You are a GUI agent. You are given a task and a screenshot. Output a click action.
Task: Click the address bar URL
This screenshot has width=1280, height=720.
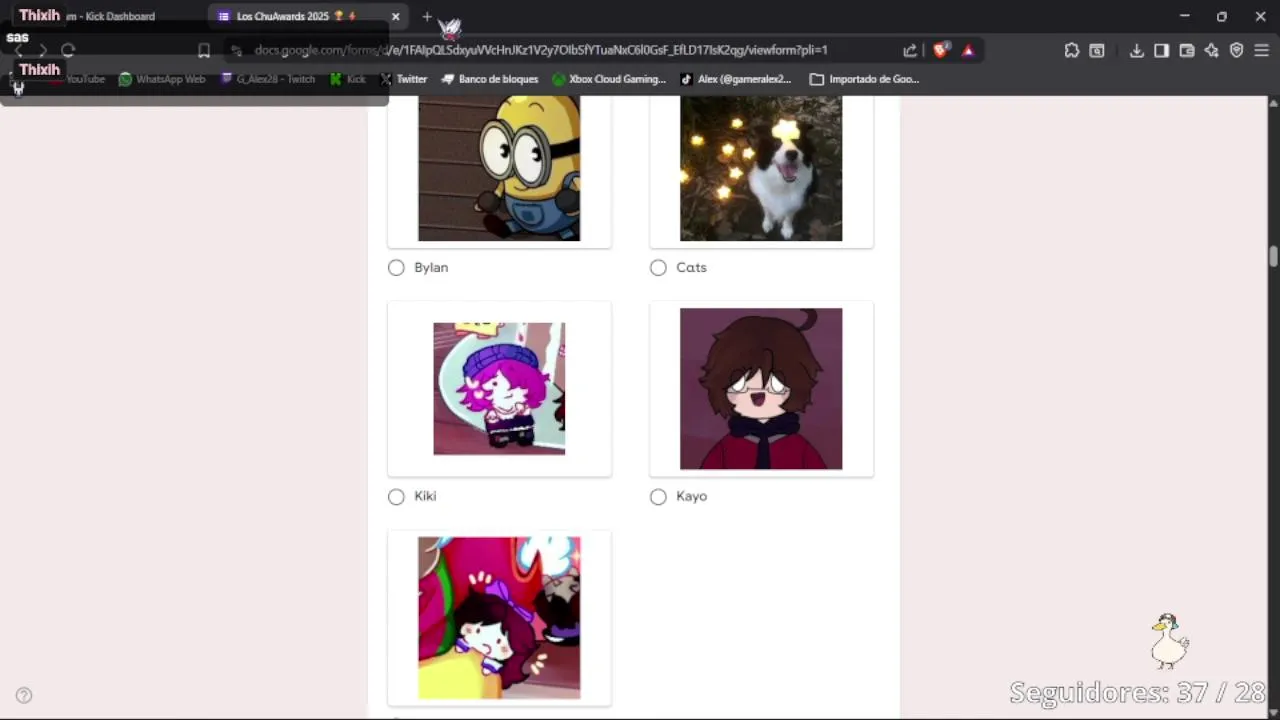(540, 50)
